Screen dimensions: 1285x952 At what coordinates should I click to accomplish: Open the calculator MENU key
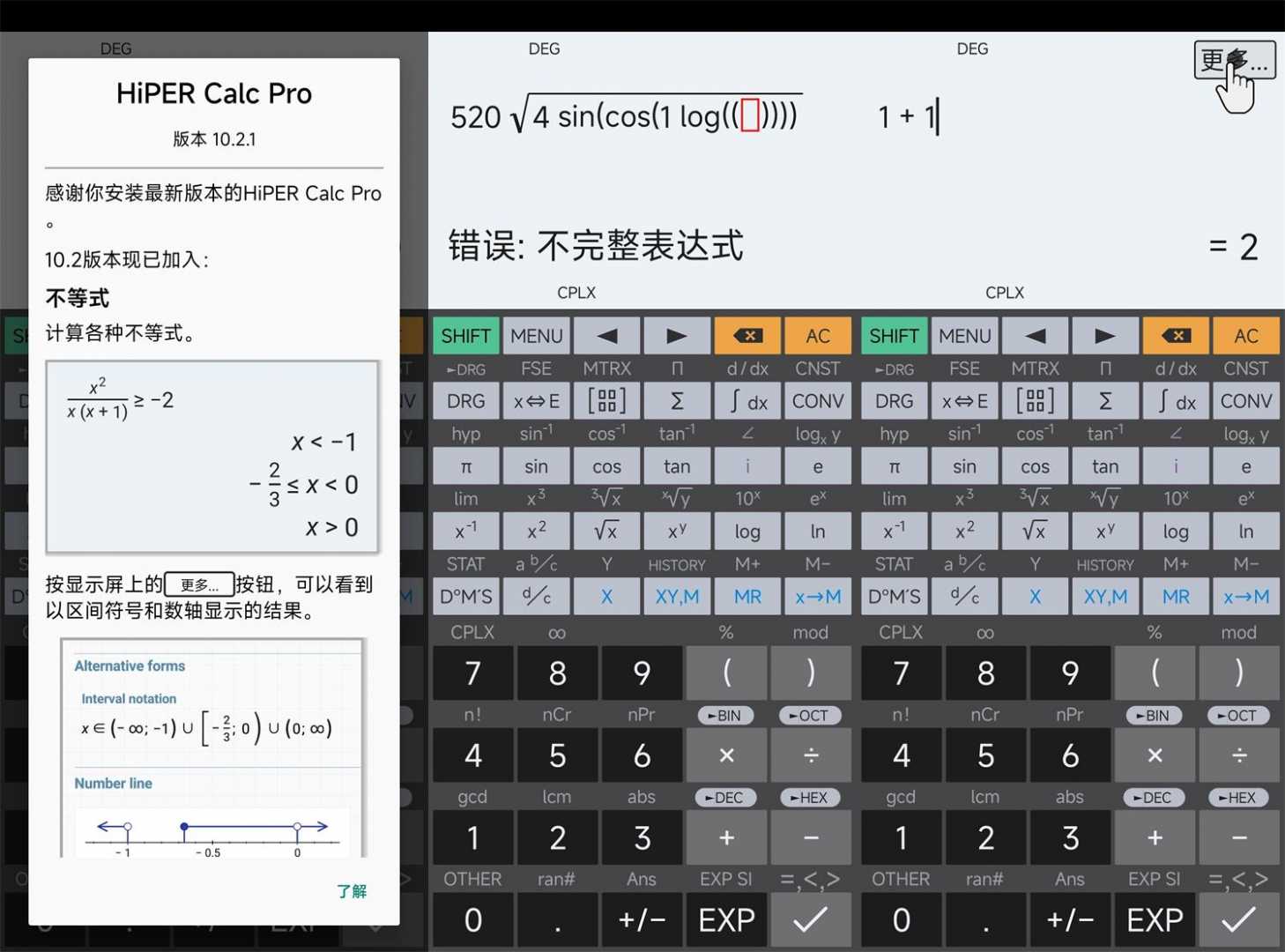coord(536,335)
